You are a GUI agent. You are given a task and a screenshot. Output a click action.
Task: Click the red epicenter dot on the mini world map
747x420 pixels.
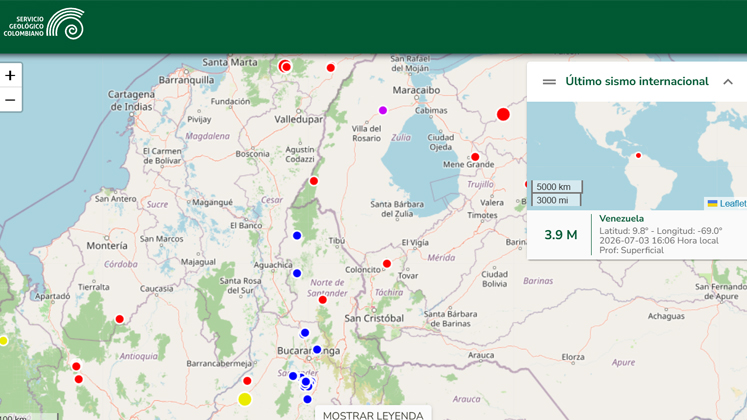(x=638, y=155)
